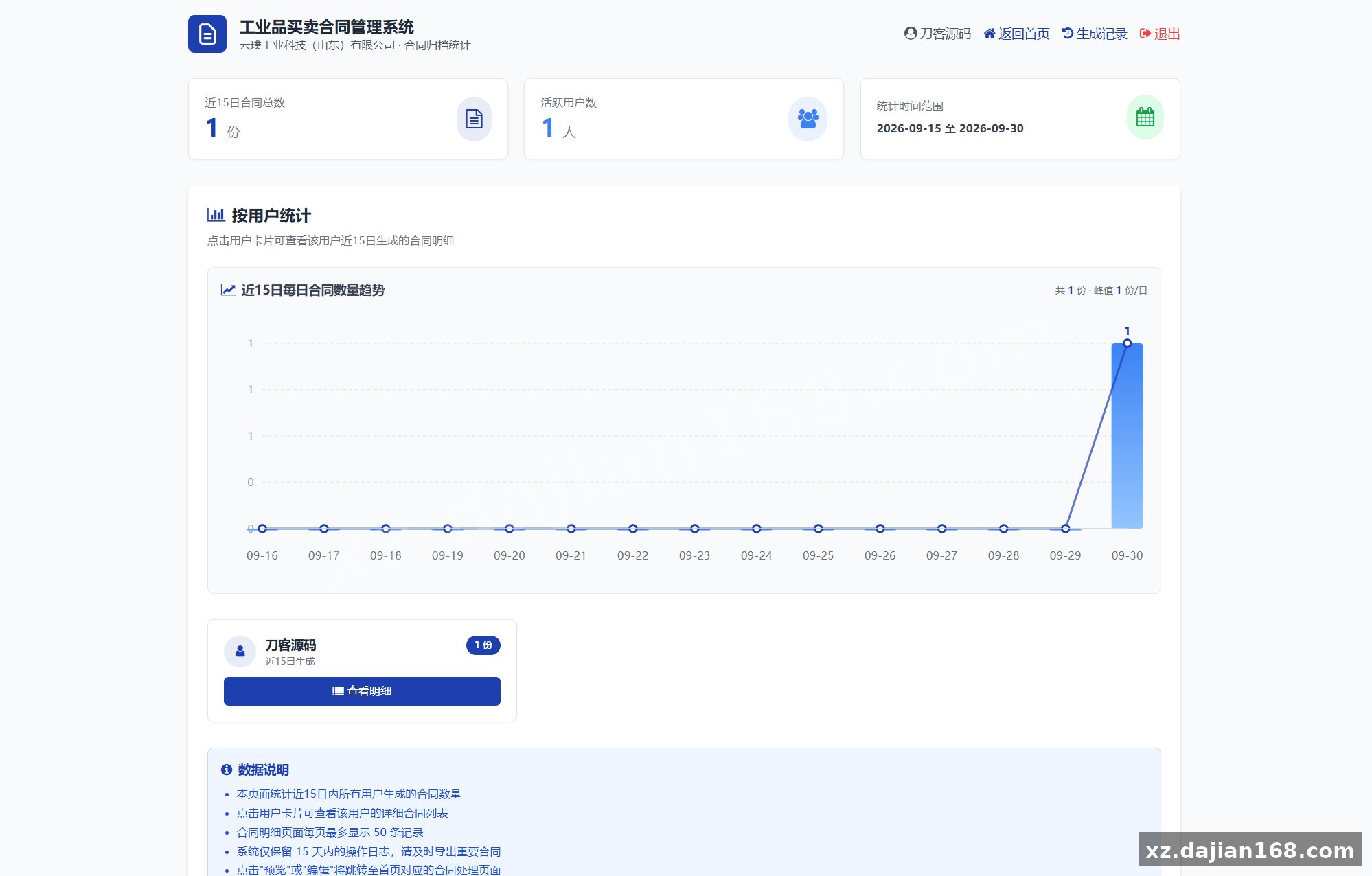Go back via 返回首页 link
The height and width of the screenshot is (876, 1372).
pos(1016,34)
